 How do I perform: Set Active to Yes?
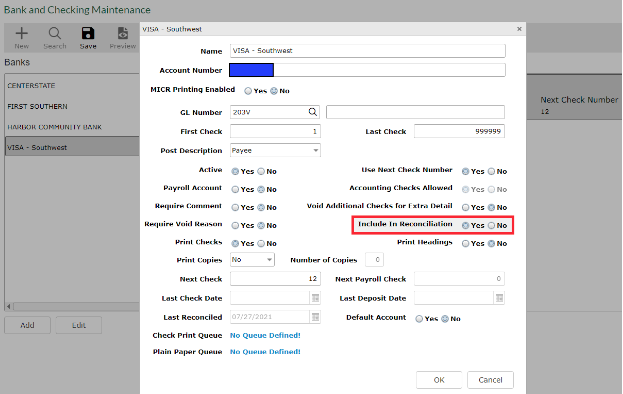coord(235,172)
